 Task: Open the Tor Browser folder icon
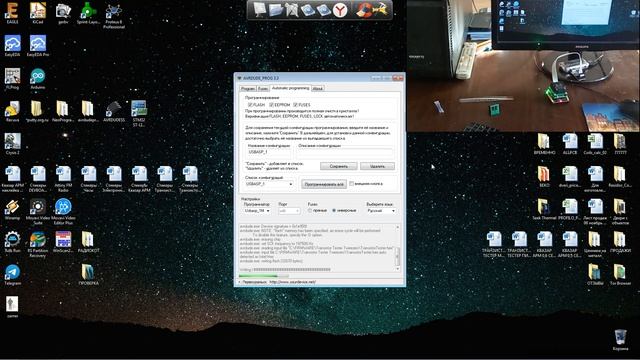[620, 274]
